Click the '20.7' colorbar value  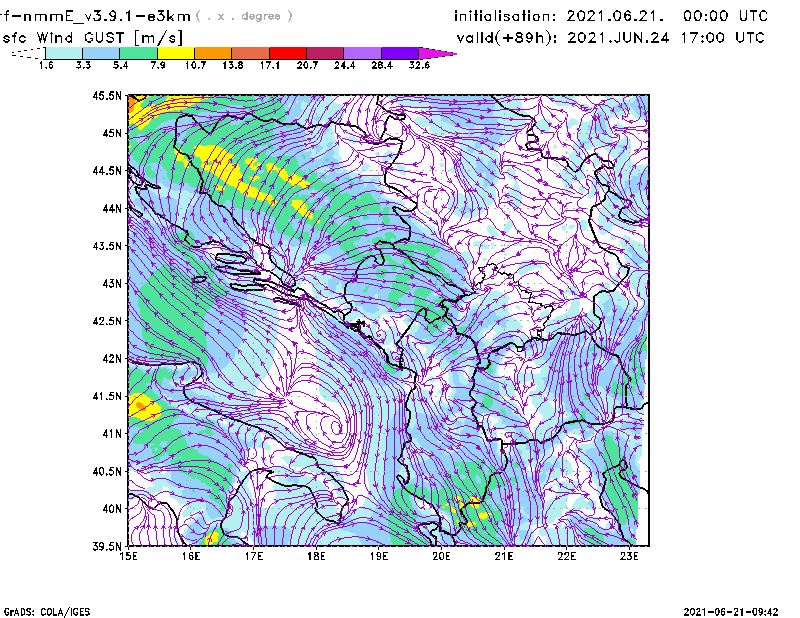click(x=307, y=65)
